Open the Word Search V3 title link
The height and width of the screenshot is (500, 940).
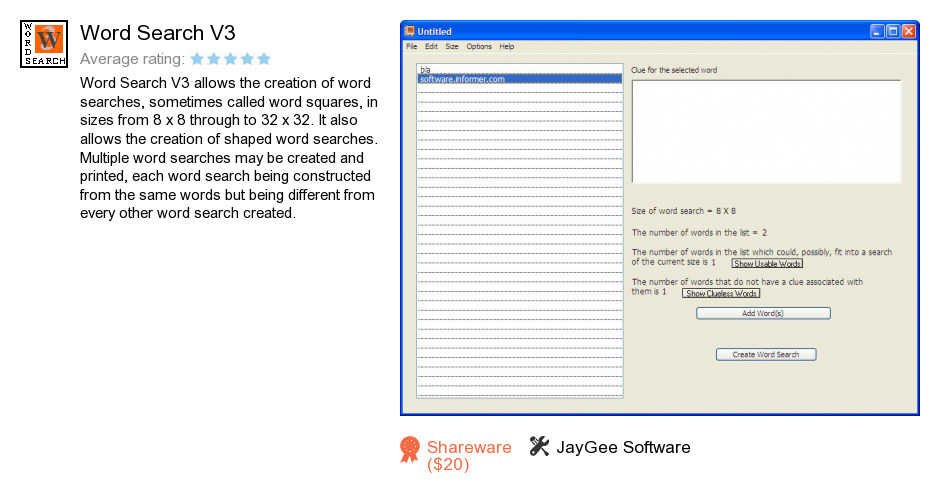158,33
